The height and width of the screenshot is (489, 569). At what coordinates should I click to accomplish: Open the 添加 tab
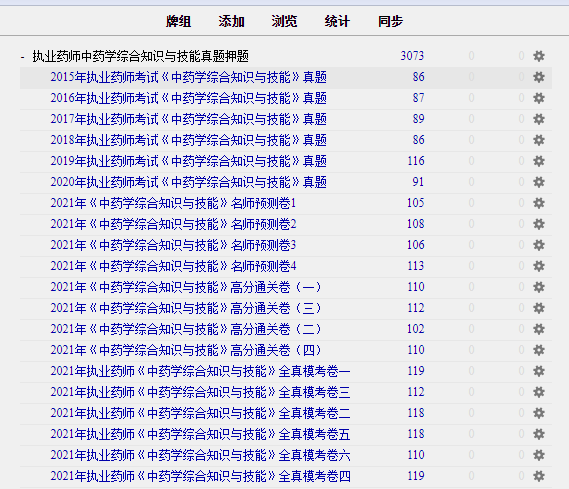(231, 21)
